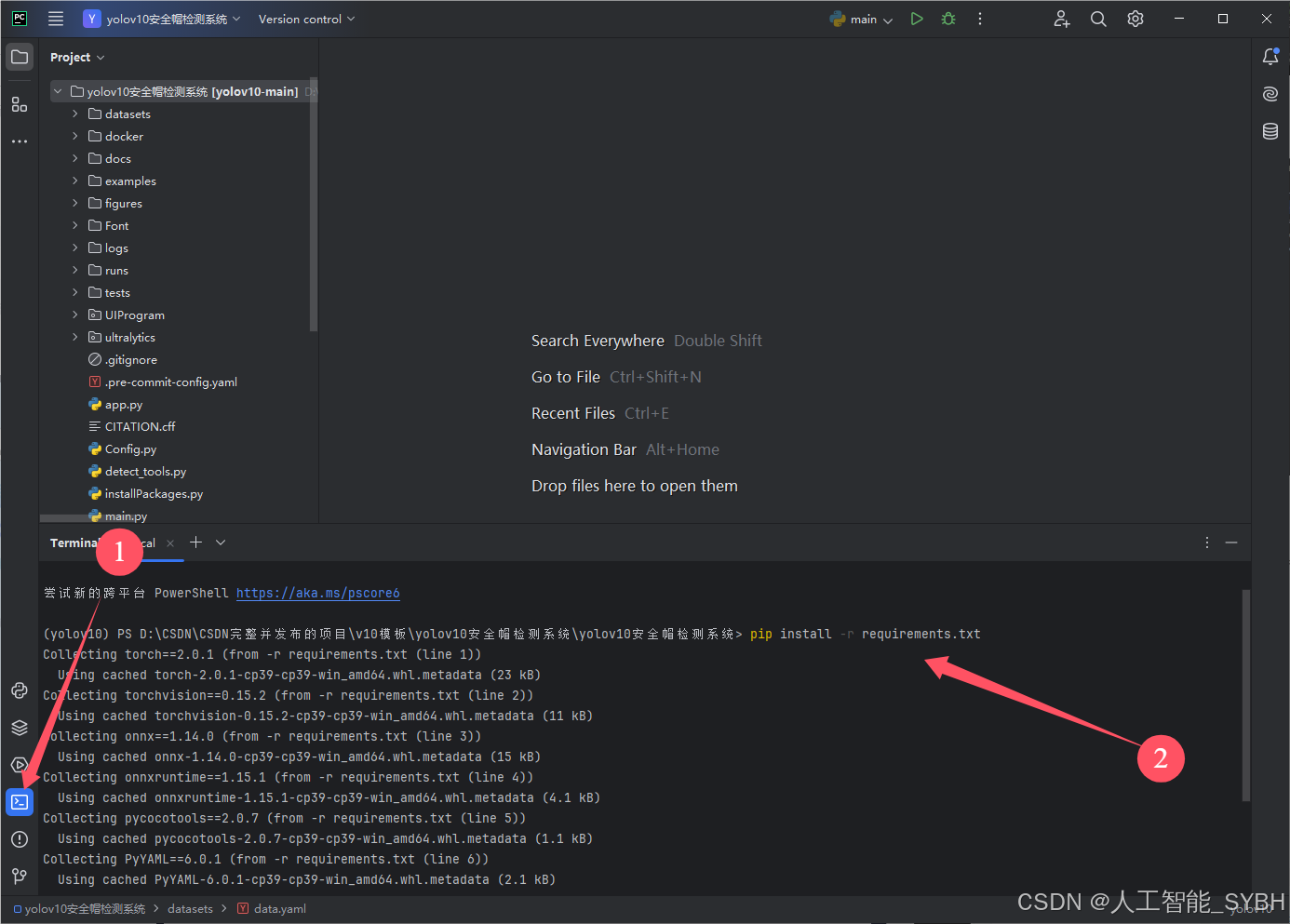Open the Version control menu
The width and height of the screenshot is (1290, 924).
(306, 20)
